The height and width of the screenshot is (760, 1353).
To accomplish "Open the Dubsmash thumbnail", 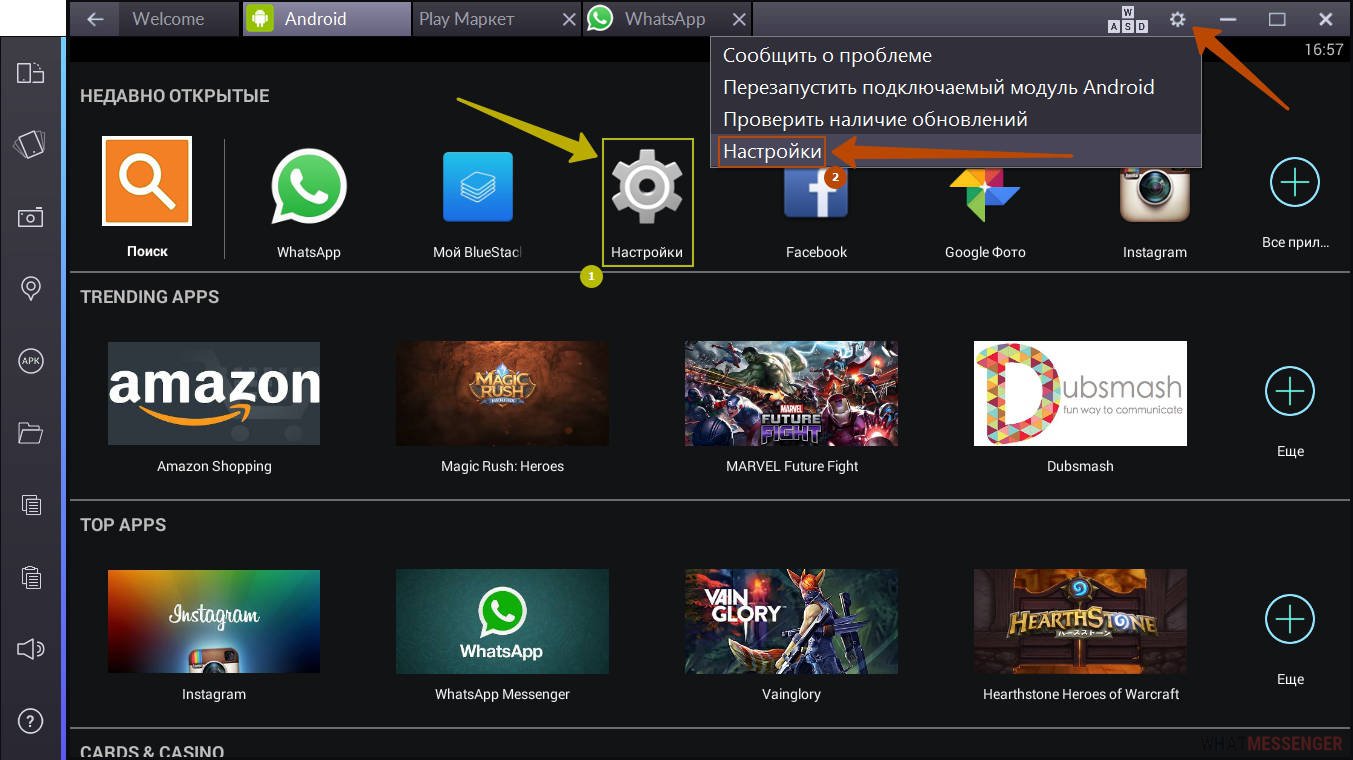I will point(1080,393).
